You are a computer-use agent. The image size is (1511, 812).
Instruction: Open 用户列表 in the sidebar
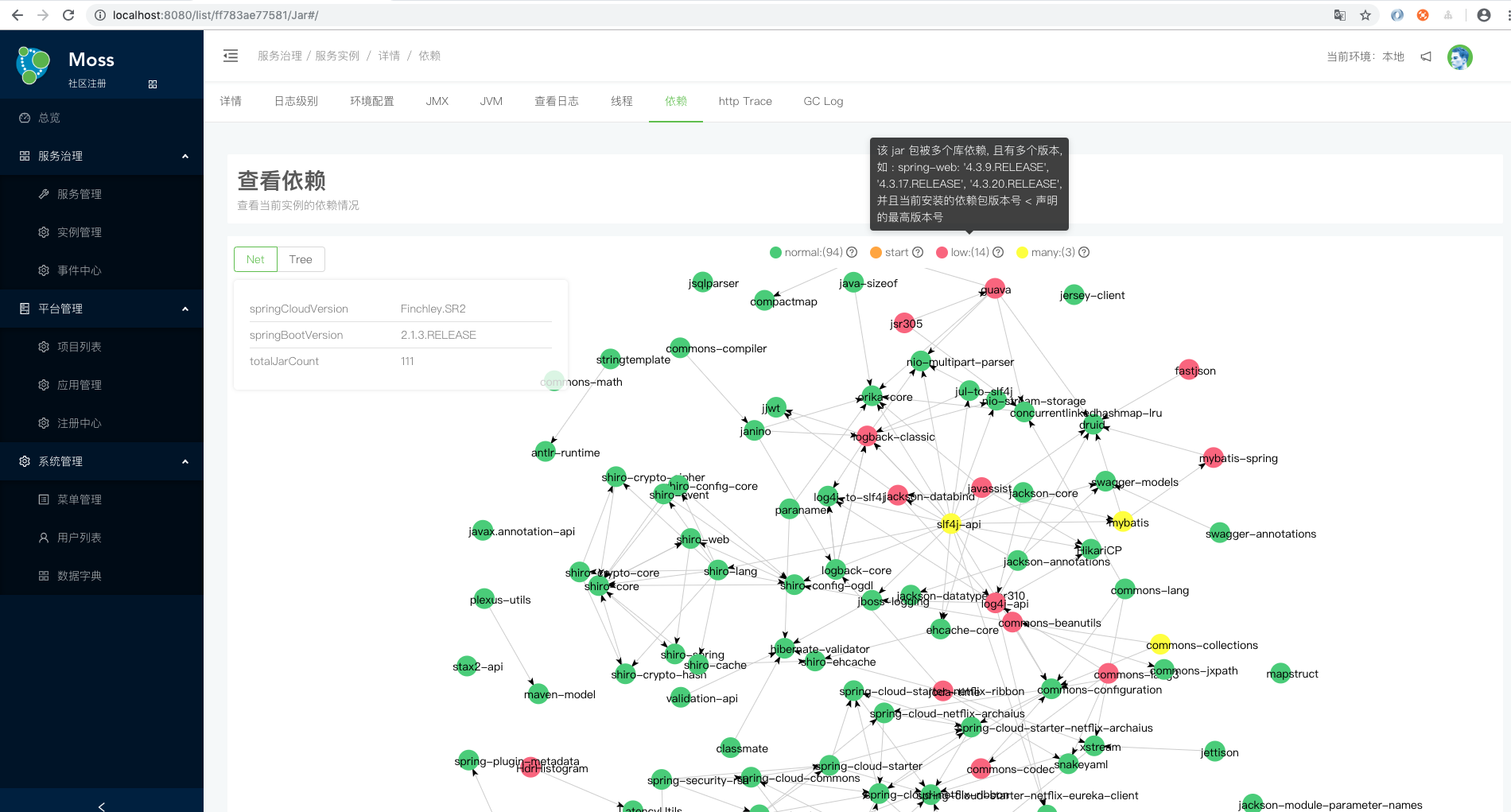click(102, 538)
